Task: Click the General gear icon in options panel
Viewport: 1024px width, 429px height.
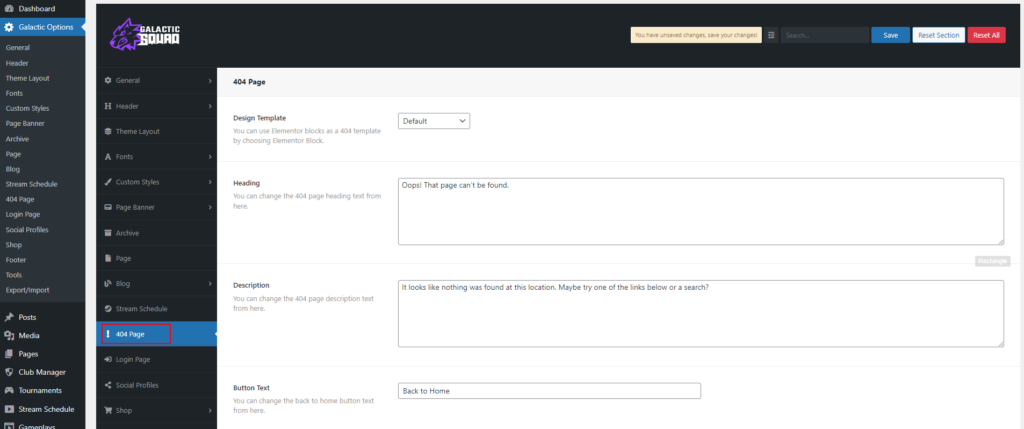Action: 108,80
